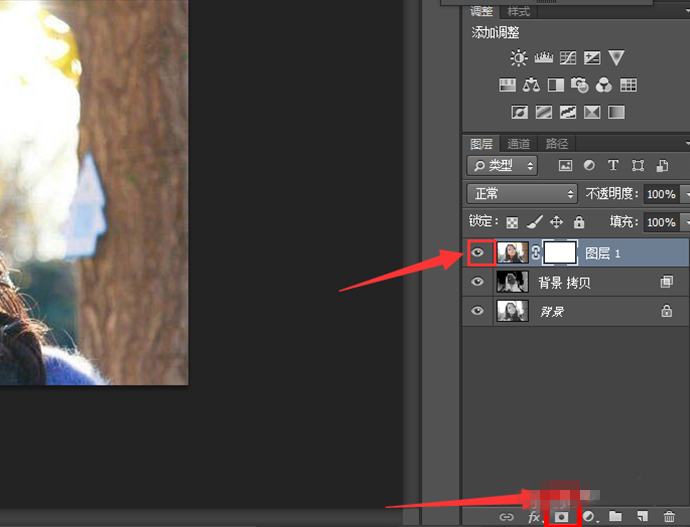
Task: Switch to the 通道 tab
Action: click(518, 144)
